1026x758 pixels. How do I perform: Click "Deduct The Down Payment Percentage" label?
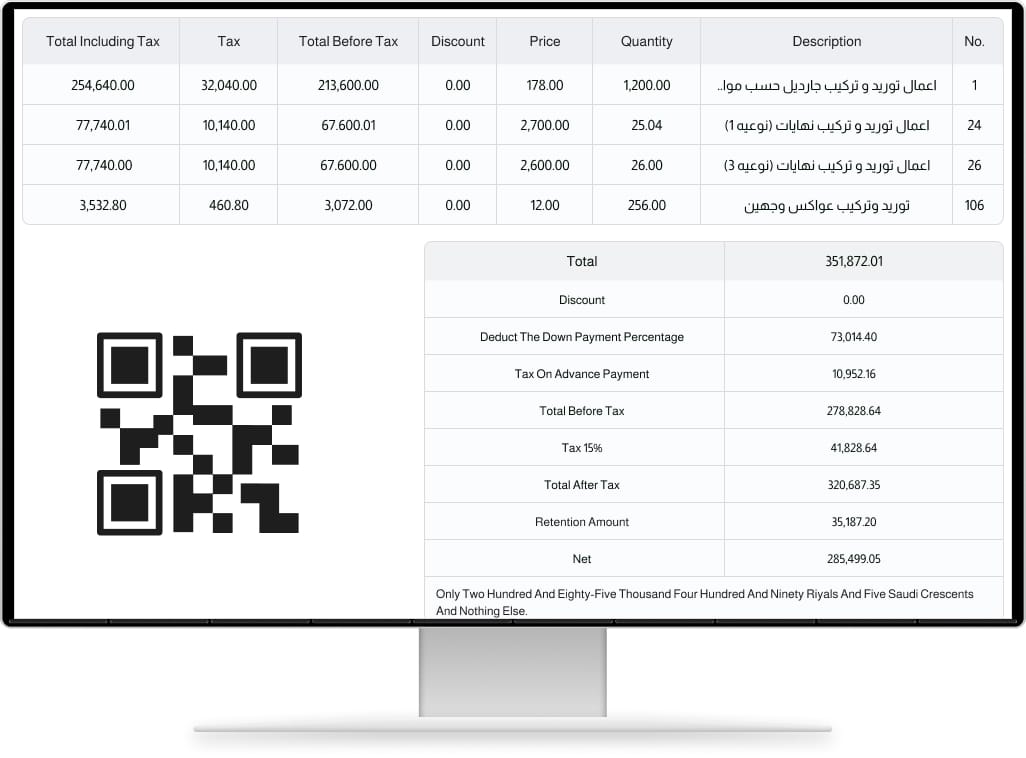[x=582, y=337]
